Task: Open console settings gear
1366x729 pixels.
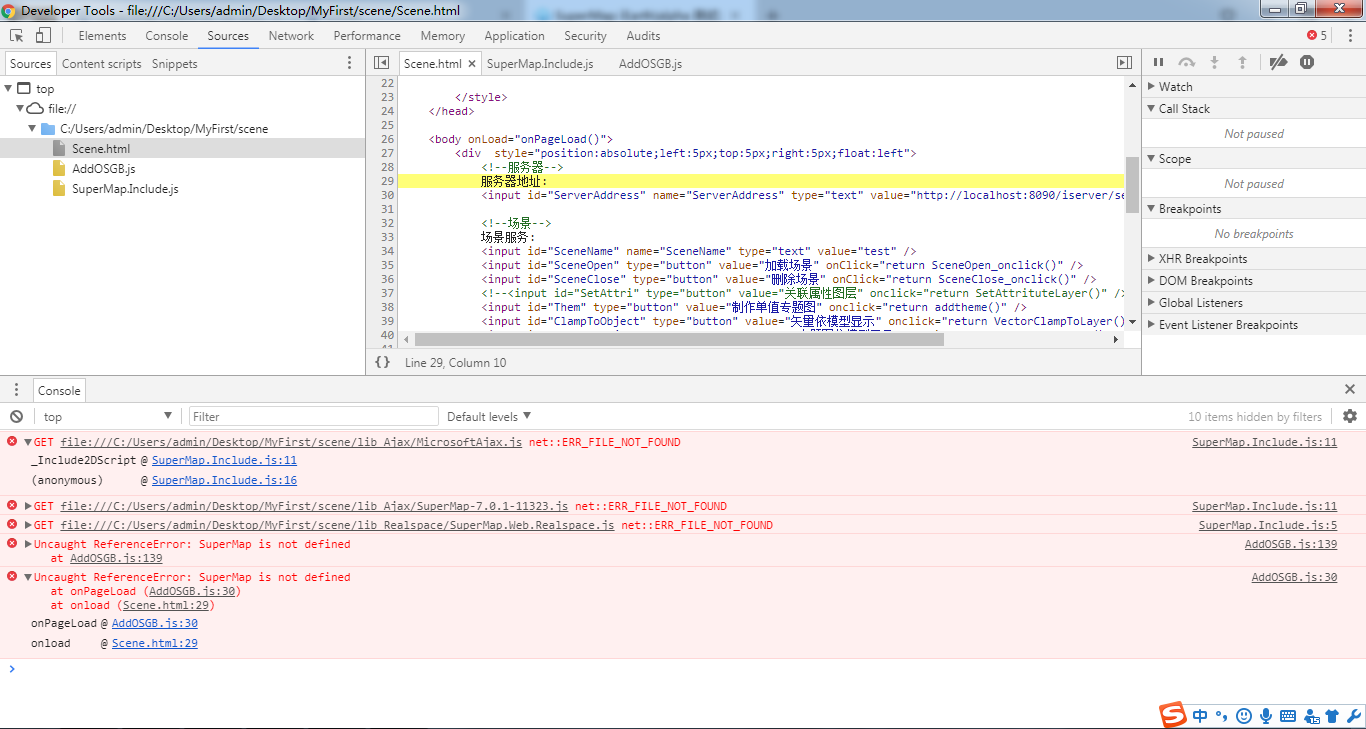Action: point(1350,416)
